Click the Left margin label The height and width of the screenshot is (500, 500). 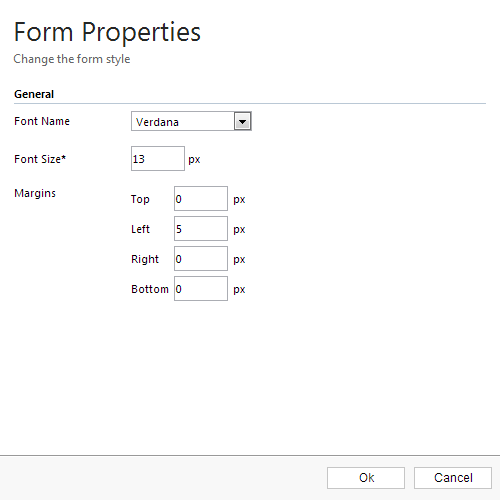click(140, 229)
